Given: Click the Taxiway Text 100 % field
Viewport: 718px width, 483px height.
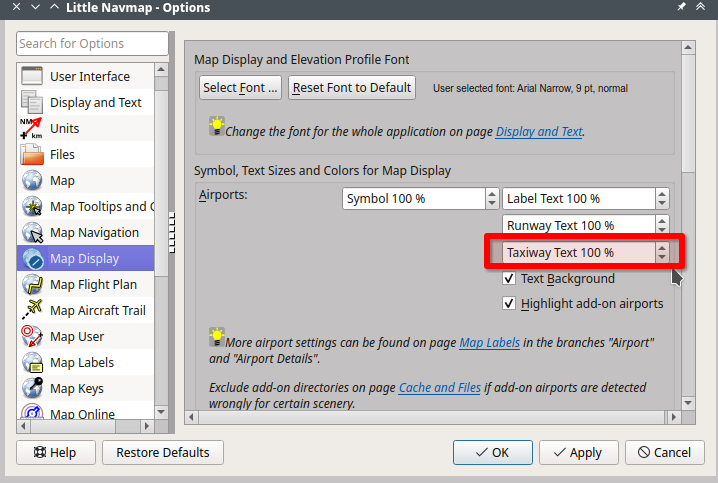Looking at the screenshot, I should [x=578, y=253].
